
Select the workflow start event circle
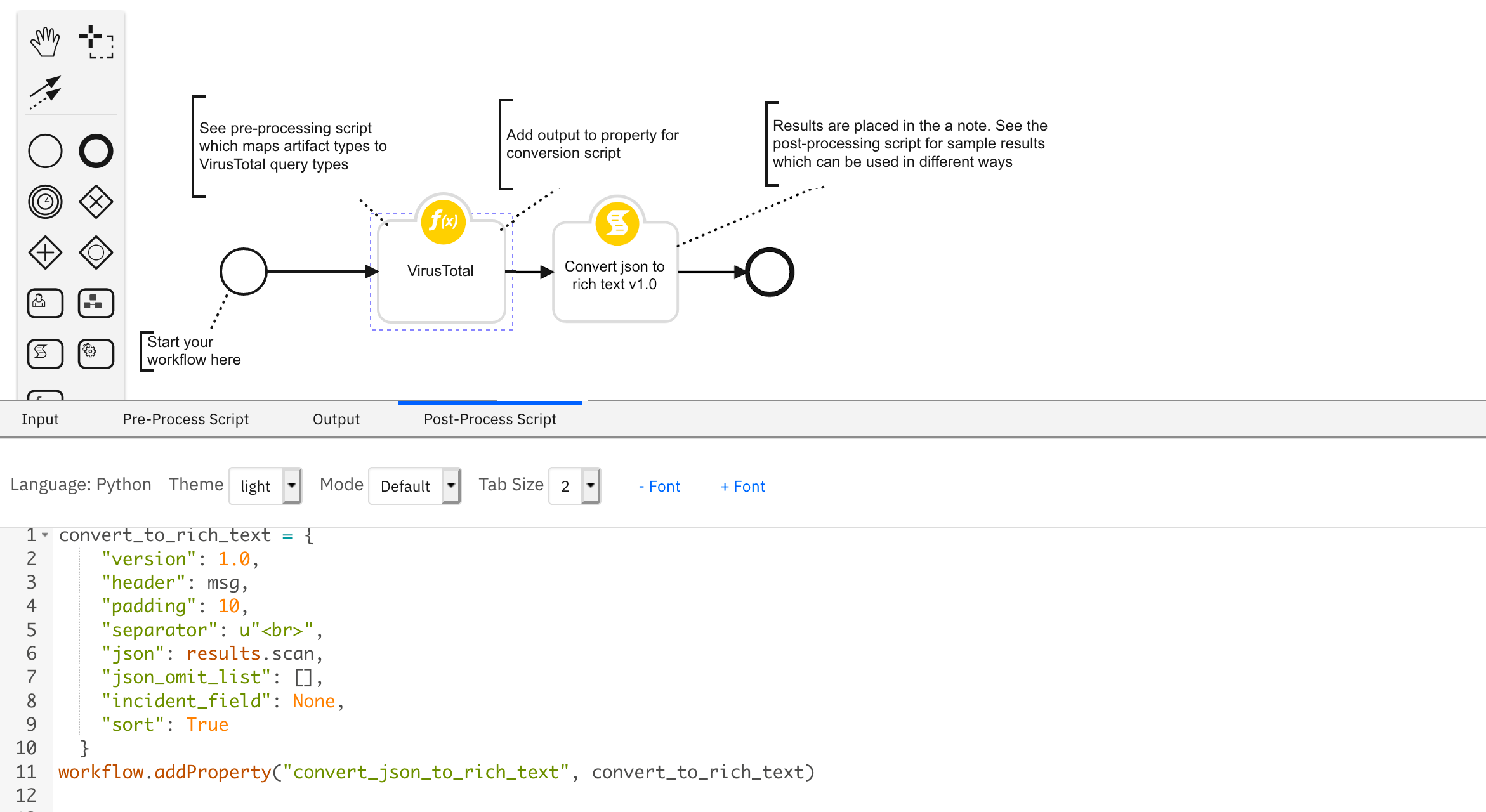point(243,272)
